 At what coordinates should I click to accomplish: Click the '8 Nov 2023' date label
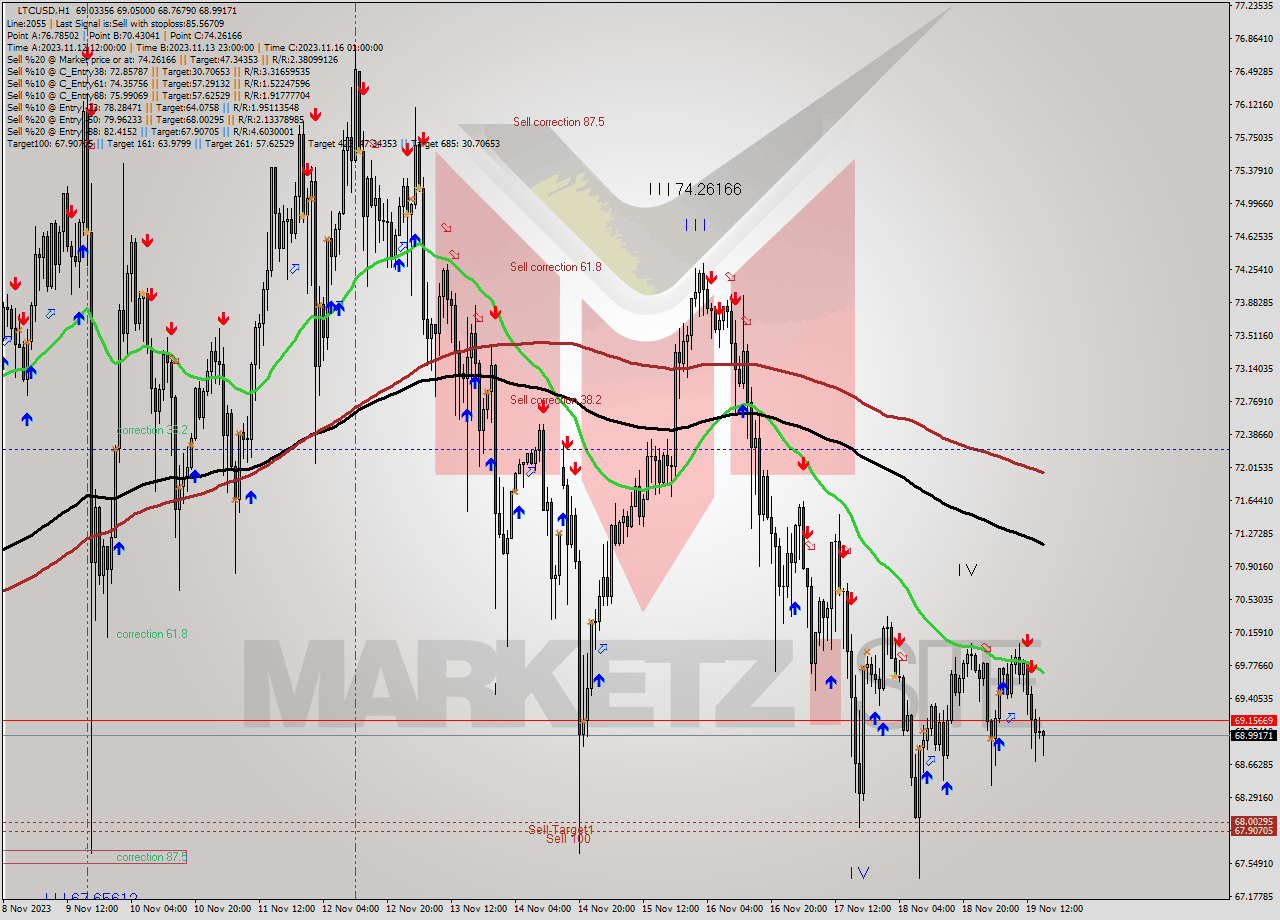[x=27, y=909]
